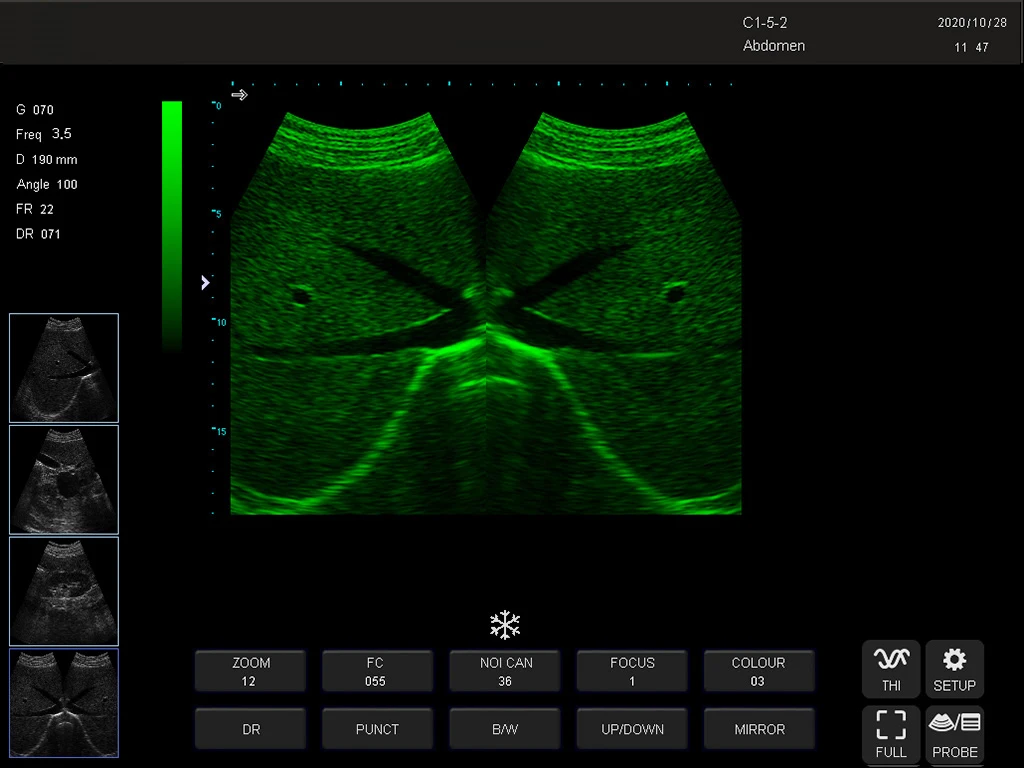Click the FOCUS 1 button
Image resolution: width=1024 pixels, height=768 pixels.
coord(632,671)
